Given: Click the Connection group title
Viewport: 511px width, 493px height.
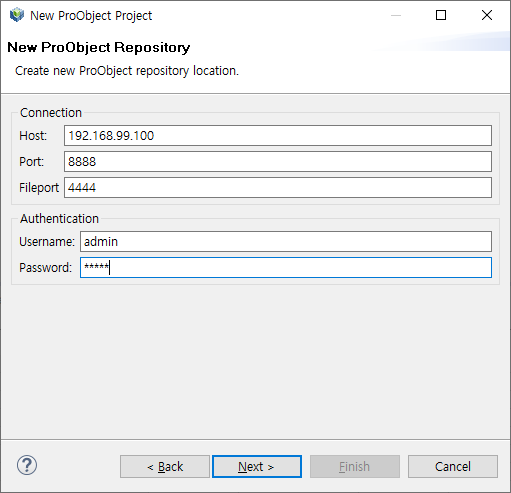Looking at the screenshot, I should pos(51,113).
